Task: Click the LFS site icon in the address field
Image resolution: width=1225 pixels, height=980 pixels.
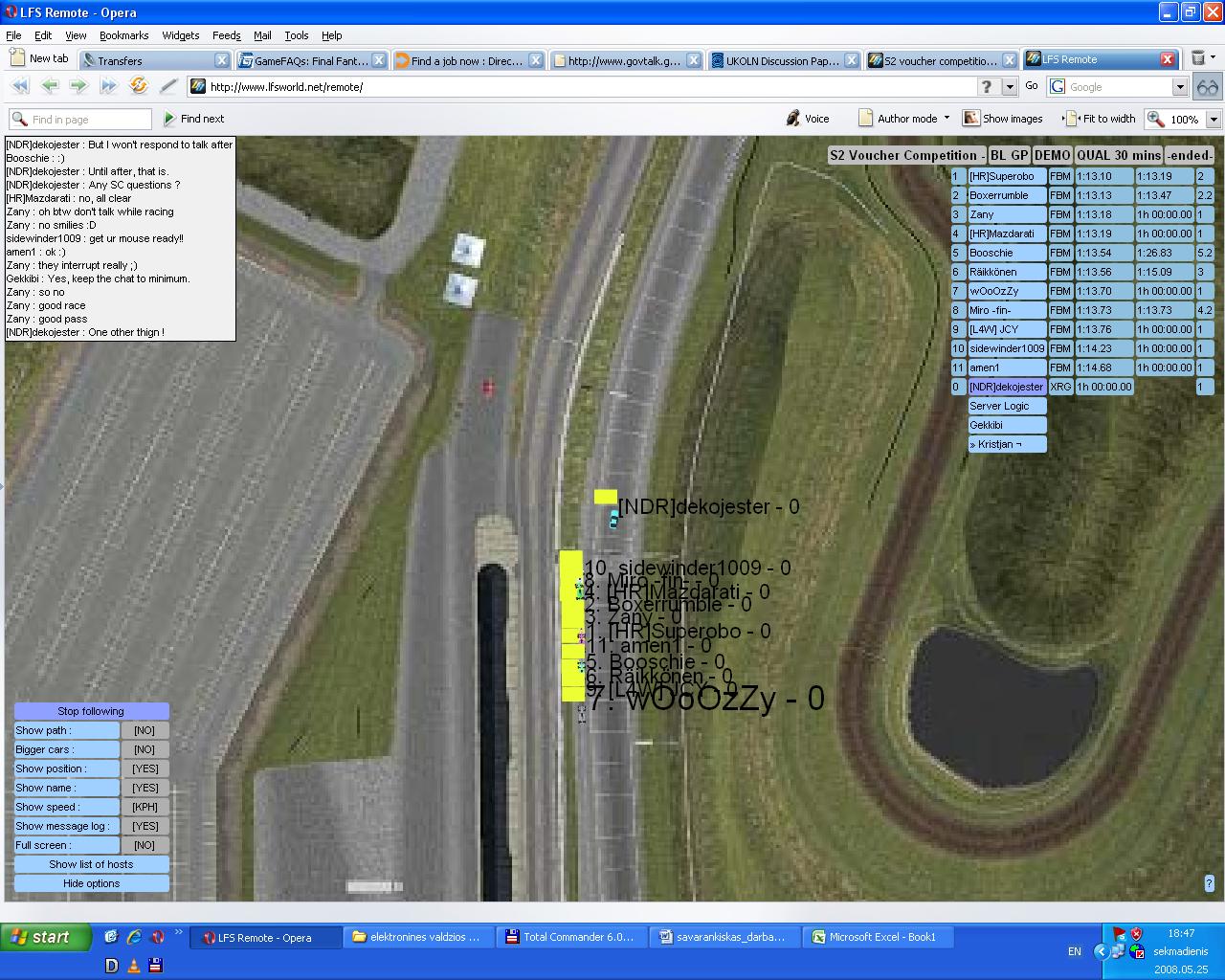Action: click(198, 86)
